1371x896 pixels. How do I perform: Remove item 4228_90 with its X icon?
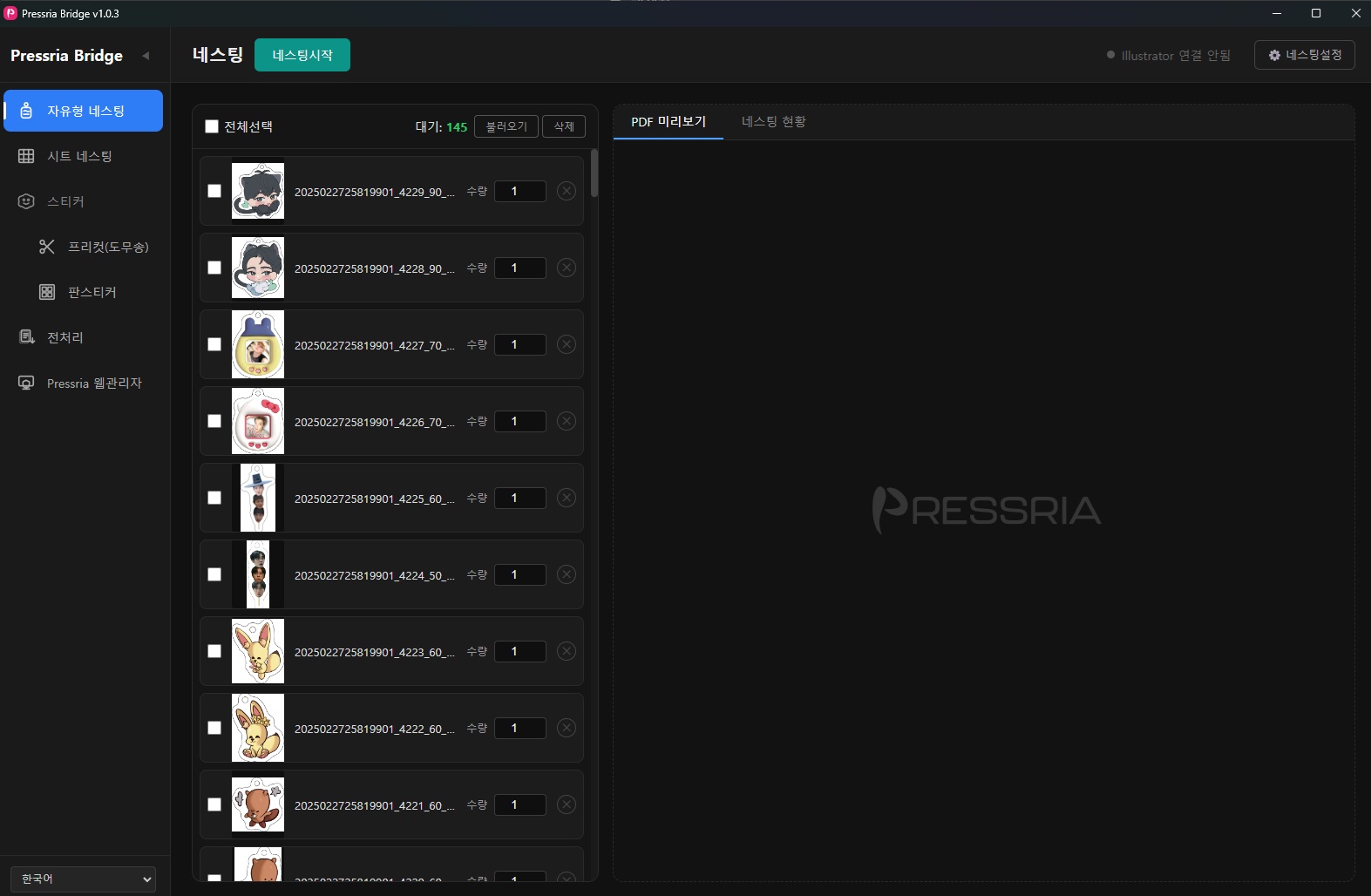coord(567,268)
